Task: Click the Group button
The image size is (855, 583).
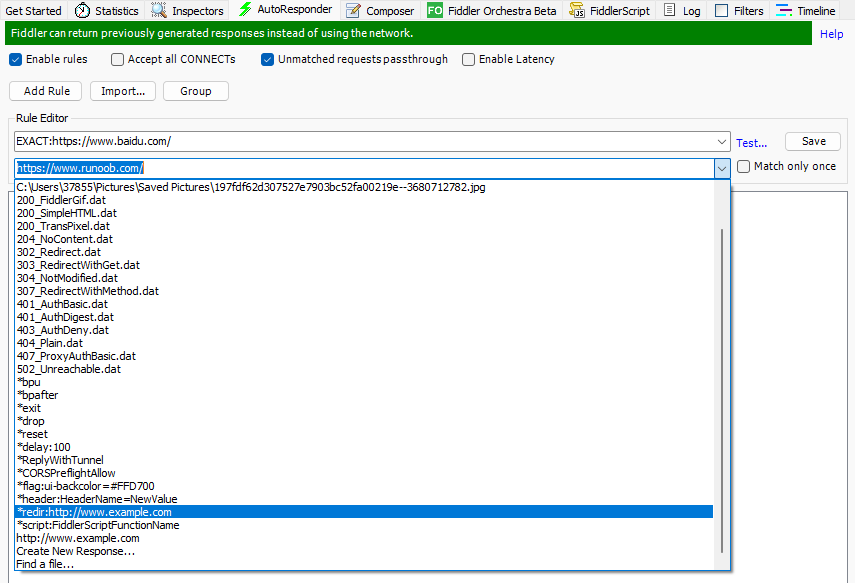Action: pos(196,91)
